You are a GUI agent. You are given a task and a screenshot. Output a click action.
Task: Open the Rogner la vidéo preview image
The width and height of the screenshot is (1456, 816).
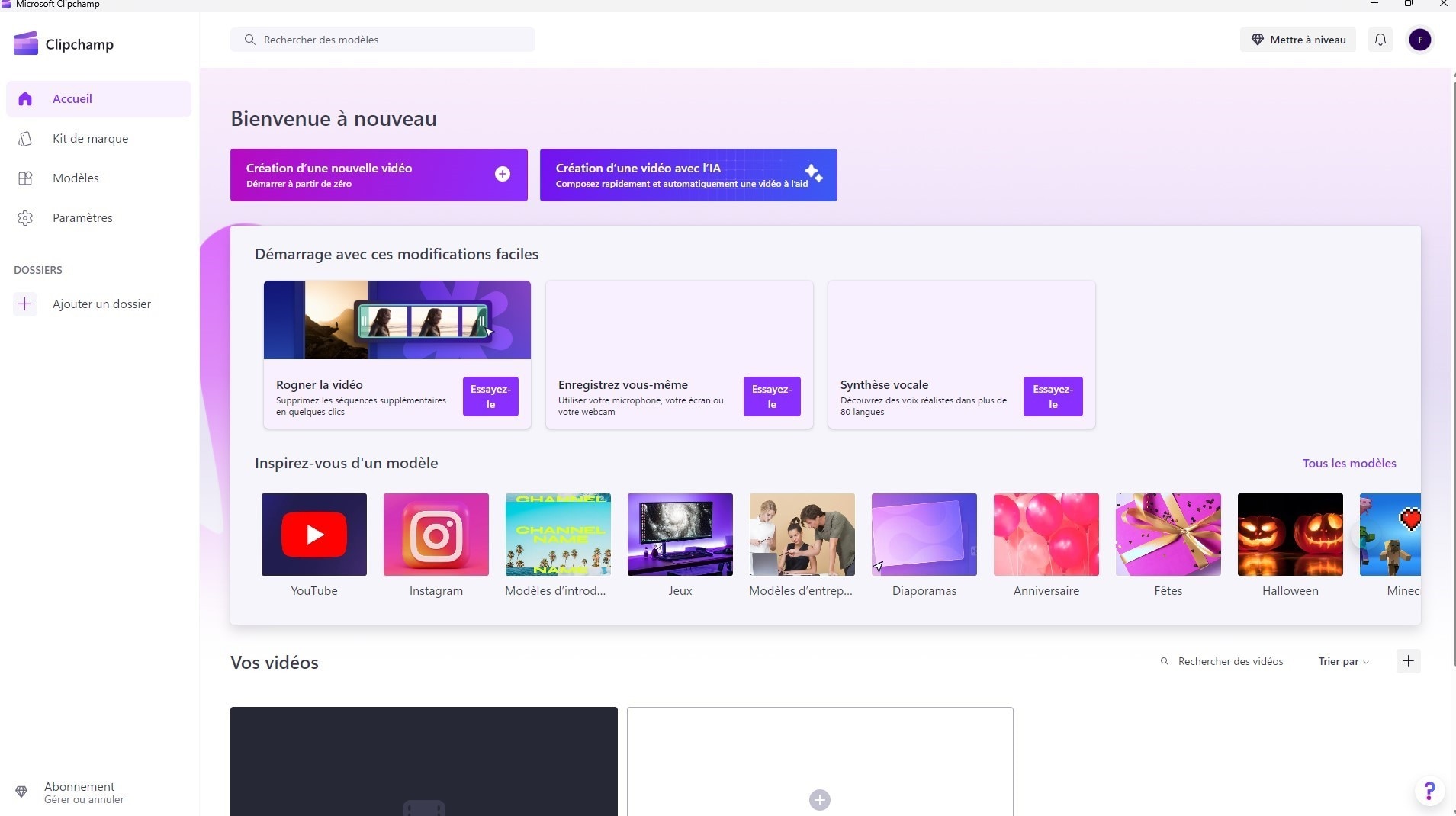(397, 320)
